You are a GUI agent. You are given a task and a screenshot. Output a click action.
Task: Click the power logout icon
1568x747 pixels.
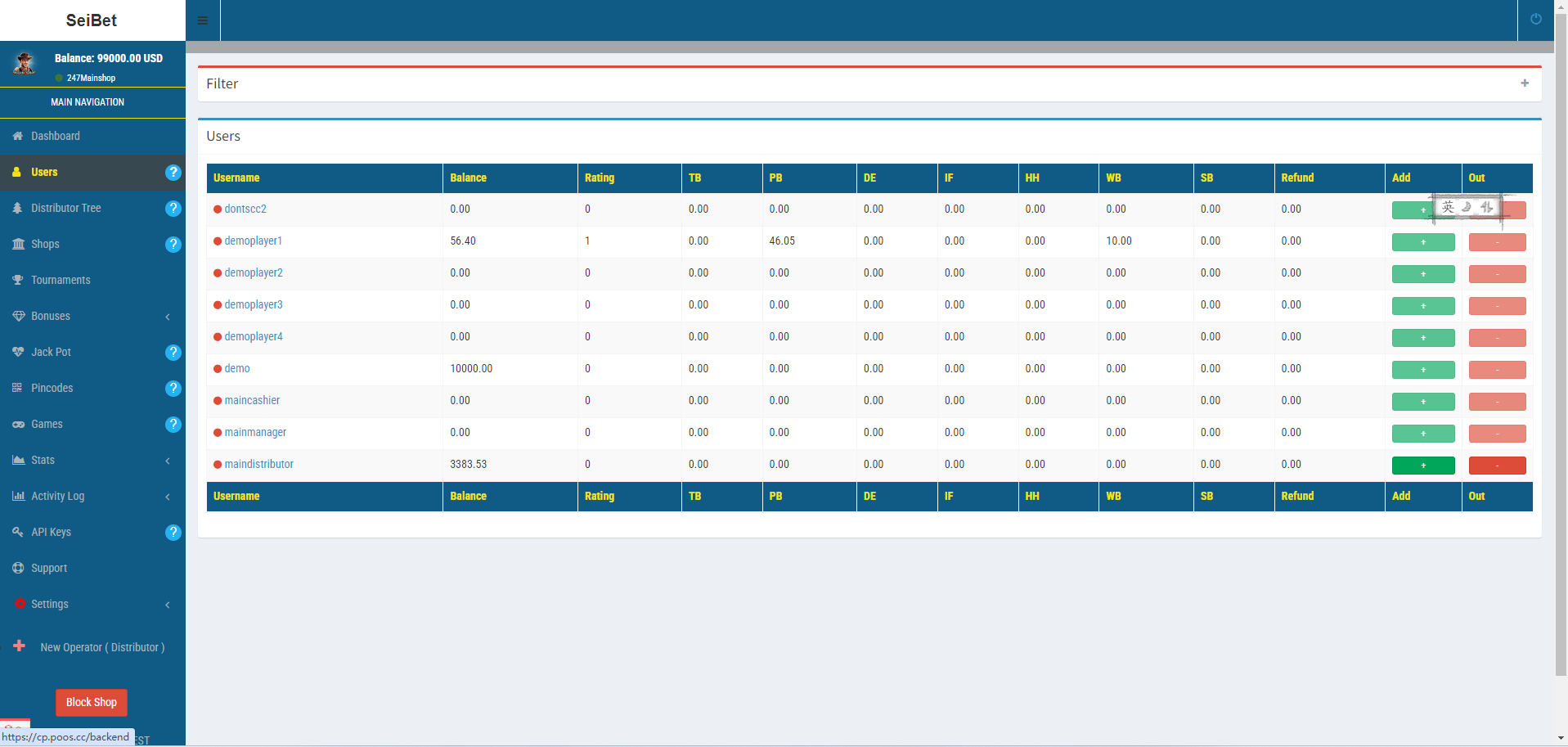click(x=1536, y=20)
